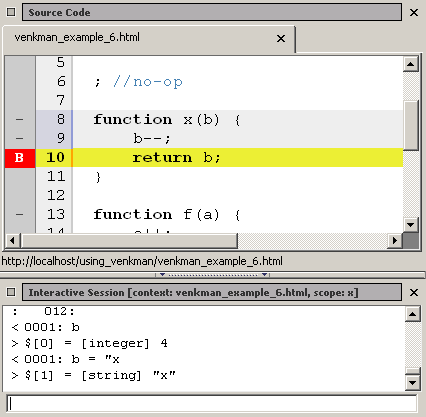Click the "function f(a) {" code line

(167, 215)
